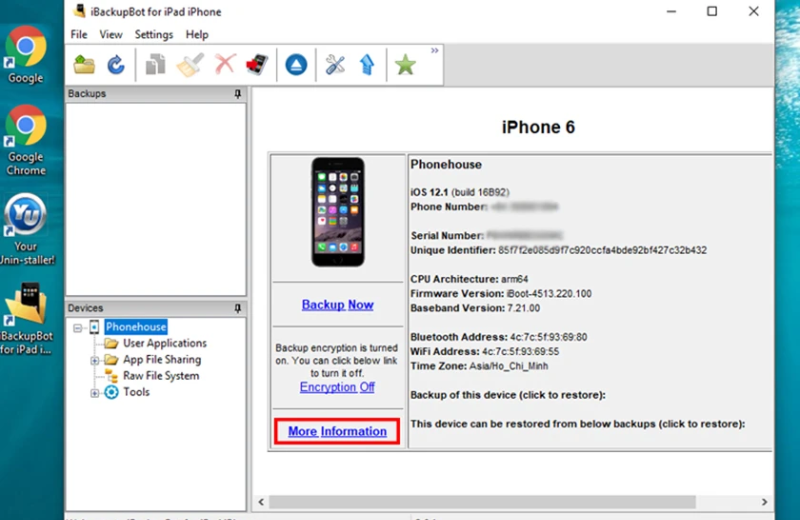Image resolution: width=800 pixels, height=520 pixels.
Task: Open the View menu
Action: coord(111,35)
